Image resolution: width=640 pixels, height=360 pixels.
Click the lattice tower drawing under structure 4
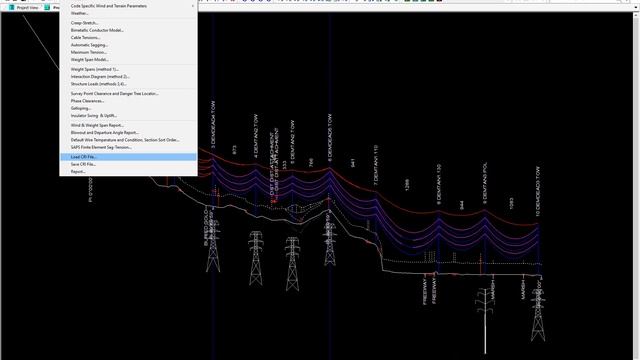point(256,258)
